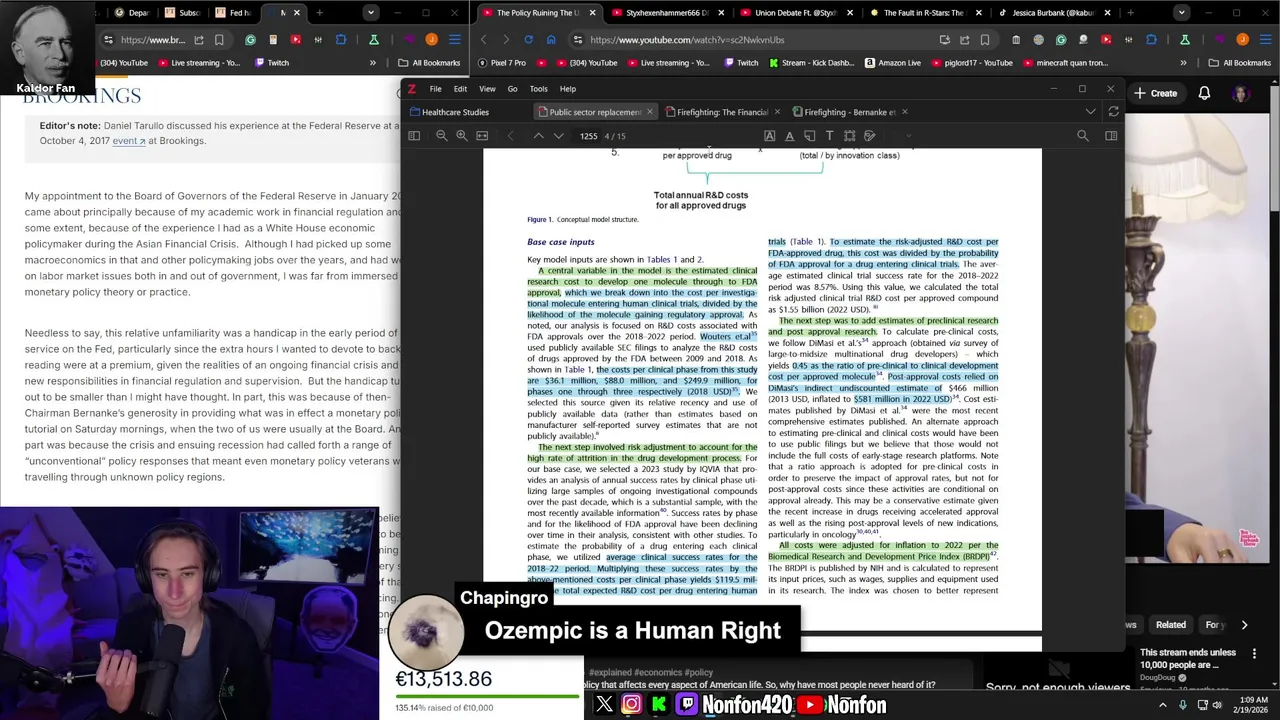Open new tab in YouTube browser window

coord(1131,13)
